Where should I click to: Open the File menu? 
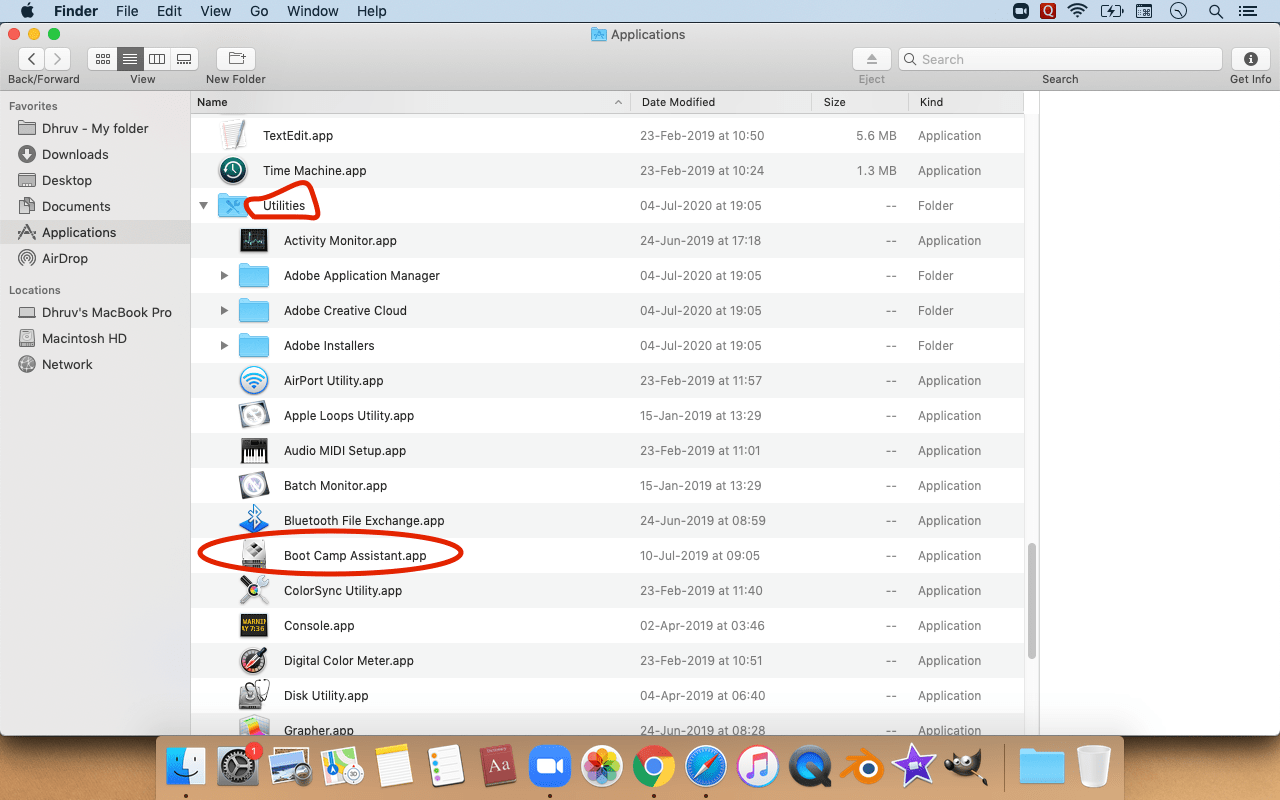point(127,11)
